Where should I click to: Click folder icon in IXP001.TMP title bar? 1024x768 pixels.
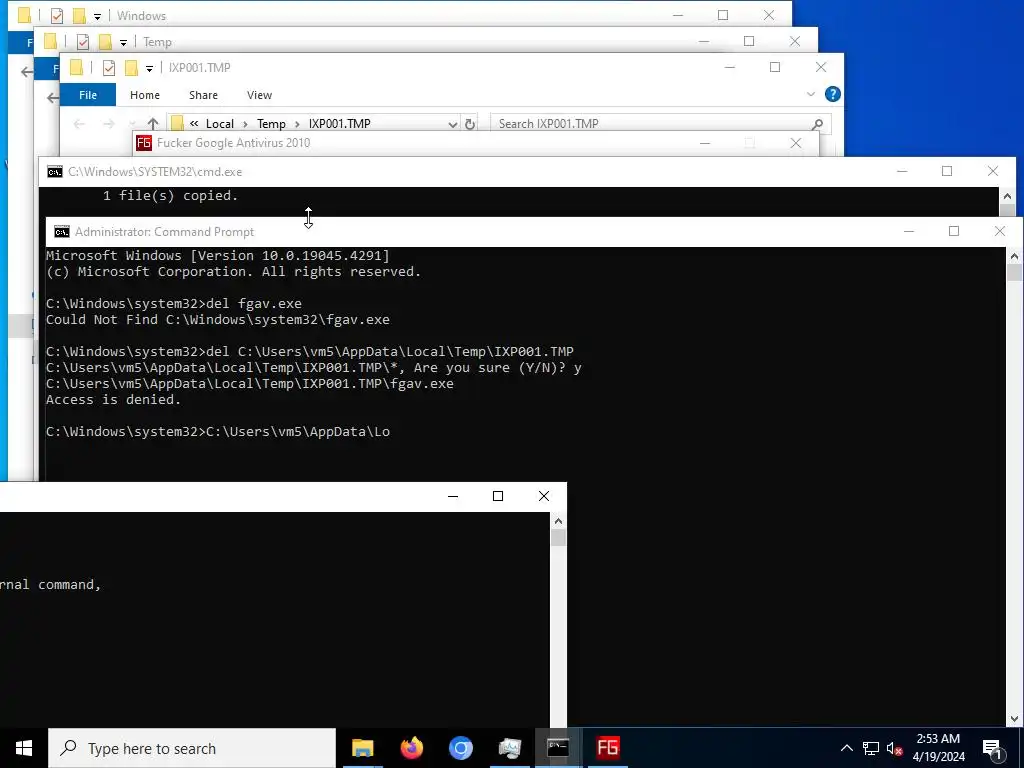pyautogui.click(x=76, y=68)
